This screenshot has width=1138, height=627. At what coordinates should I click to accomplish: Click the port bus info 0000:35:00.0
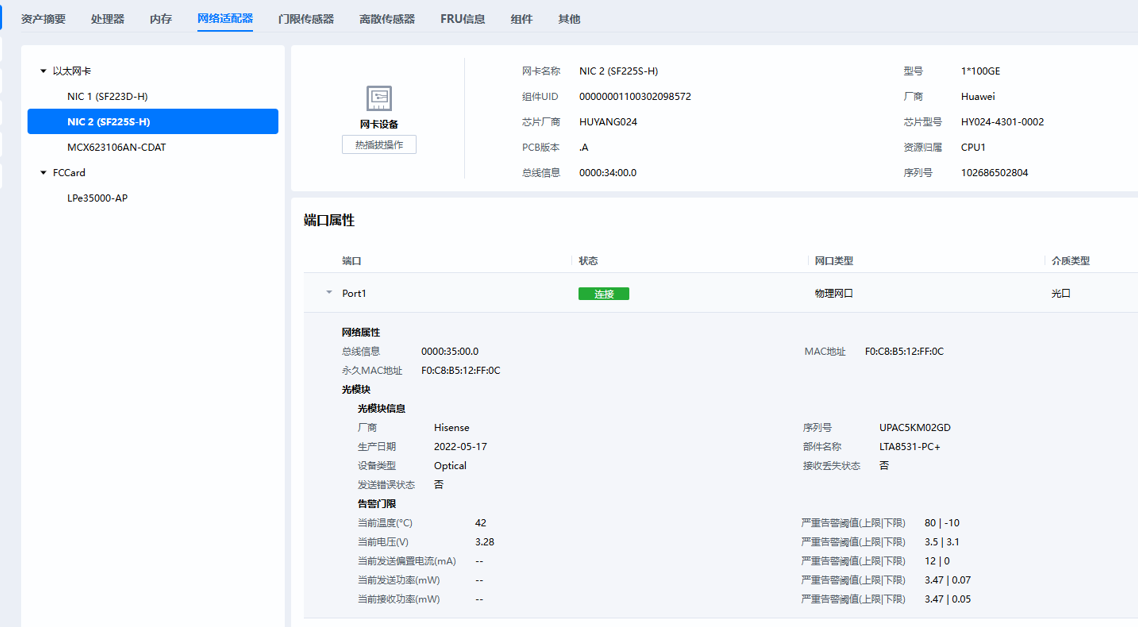[x=450, y=351]
